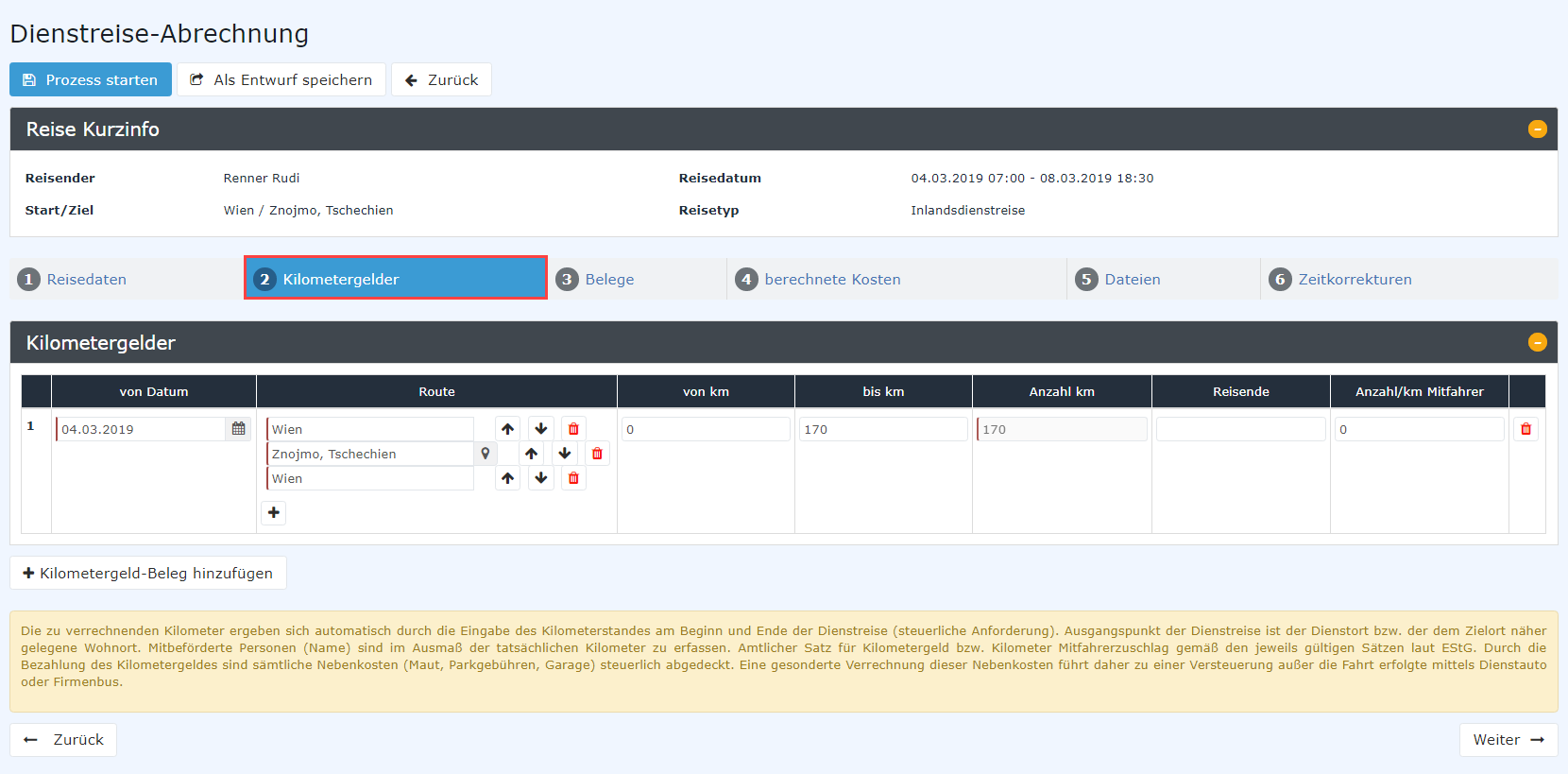Click the Anzahl km column header

point(1062,391)
